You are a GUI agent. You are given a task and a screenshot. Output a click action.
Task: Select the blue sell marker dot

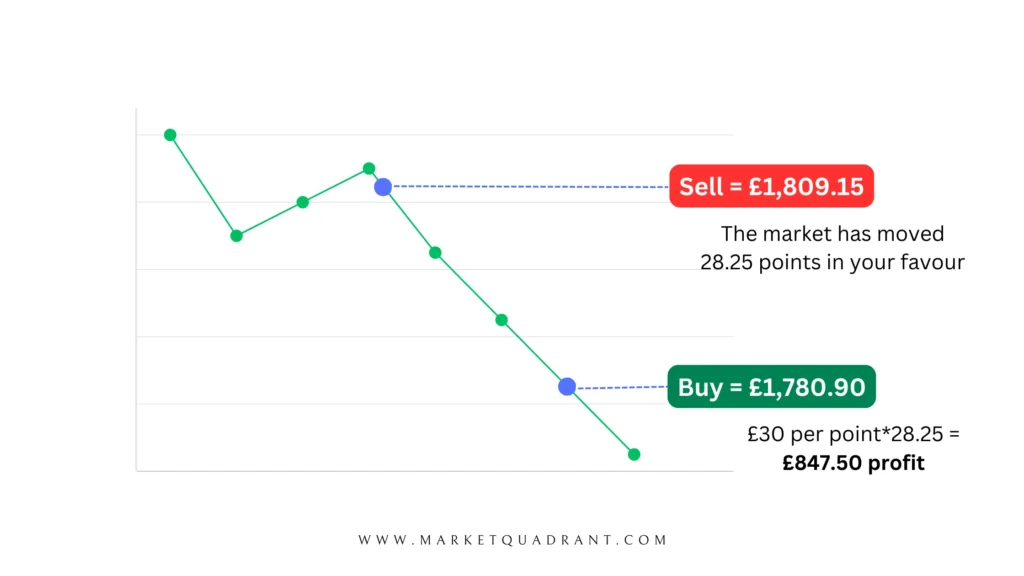pyautogui.click(x=383, y=187)
